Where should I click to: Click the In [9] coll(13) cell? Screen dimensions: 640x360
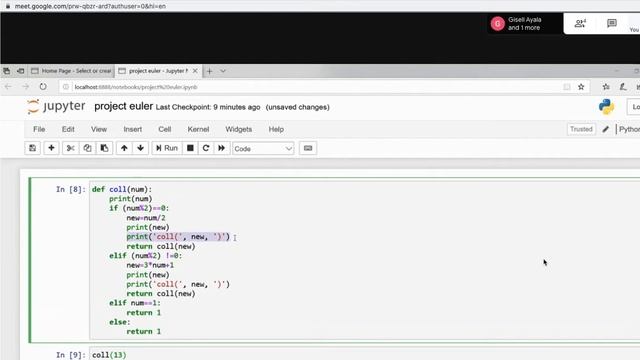click(x=364, y=355)
